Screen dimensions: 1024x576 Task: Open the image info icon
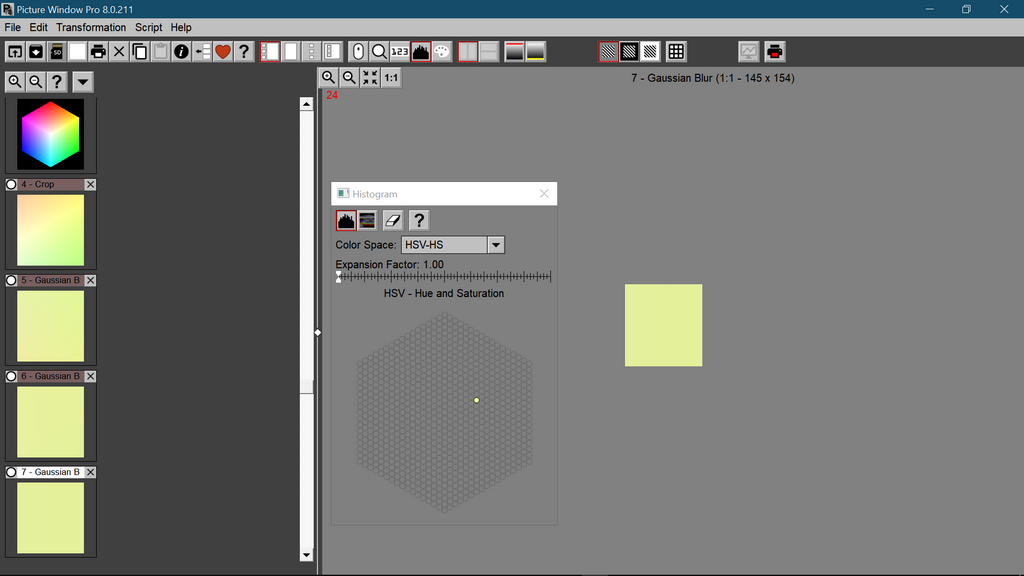[x=181, y=51]
